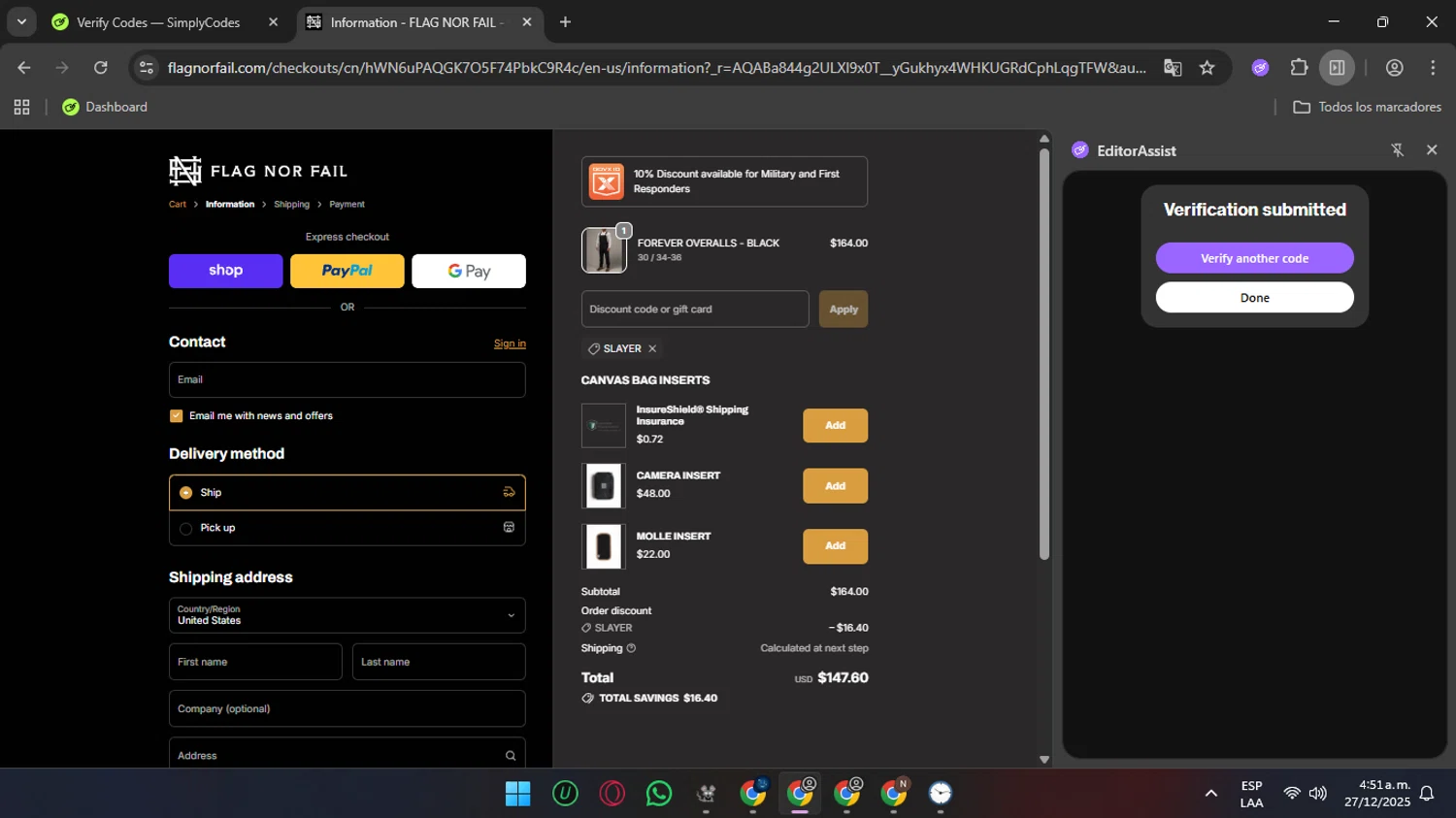Focus the Last name field
Viewport: 1456px width, 818px height.
tap(439, 662)
